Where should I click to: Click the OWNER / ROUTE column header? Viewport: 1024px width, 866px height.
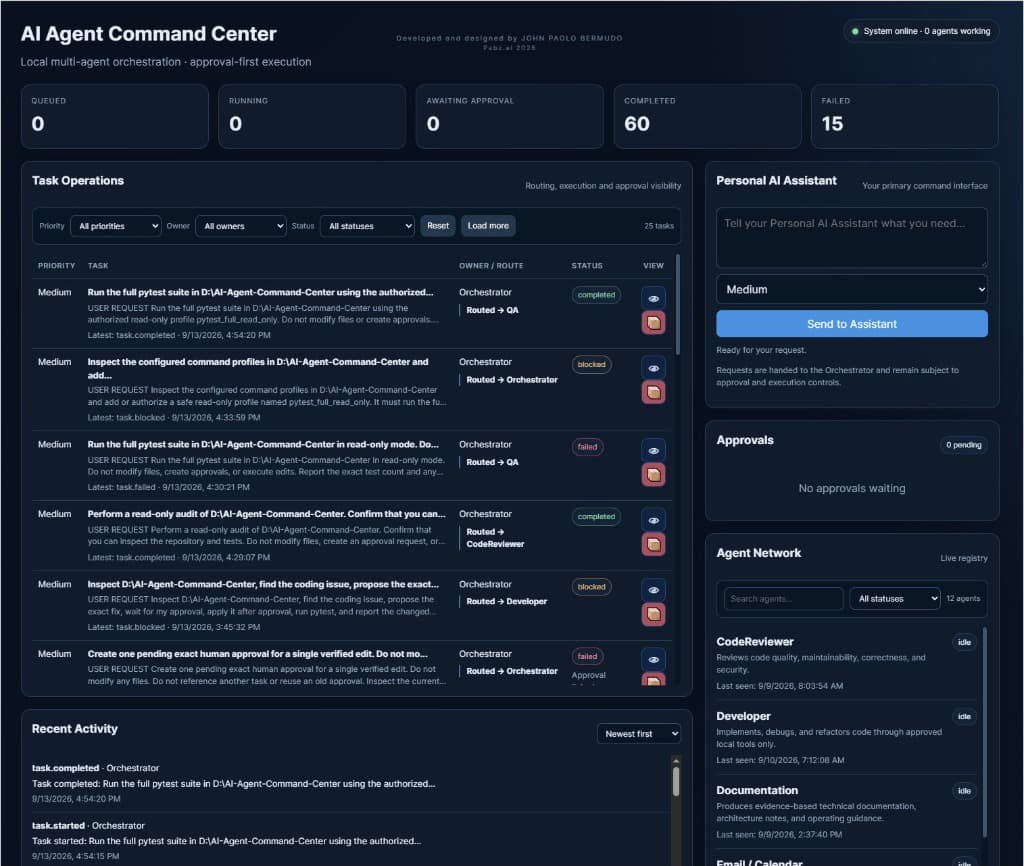click(x=491, y=266)
